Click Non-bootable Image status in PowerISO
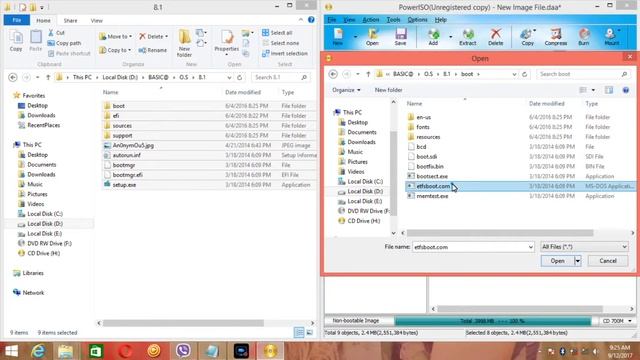The height and width of the screenshot is (360, 640). (x=356, y=321)
